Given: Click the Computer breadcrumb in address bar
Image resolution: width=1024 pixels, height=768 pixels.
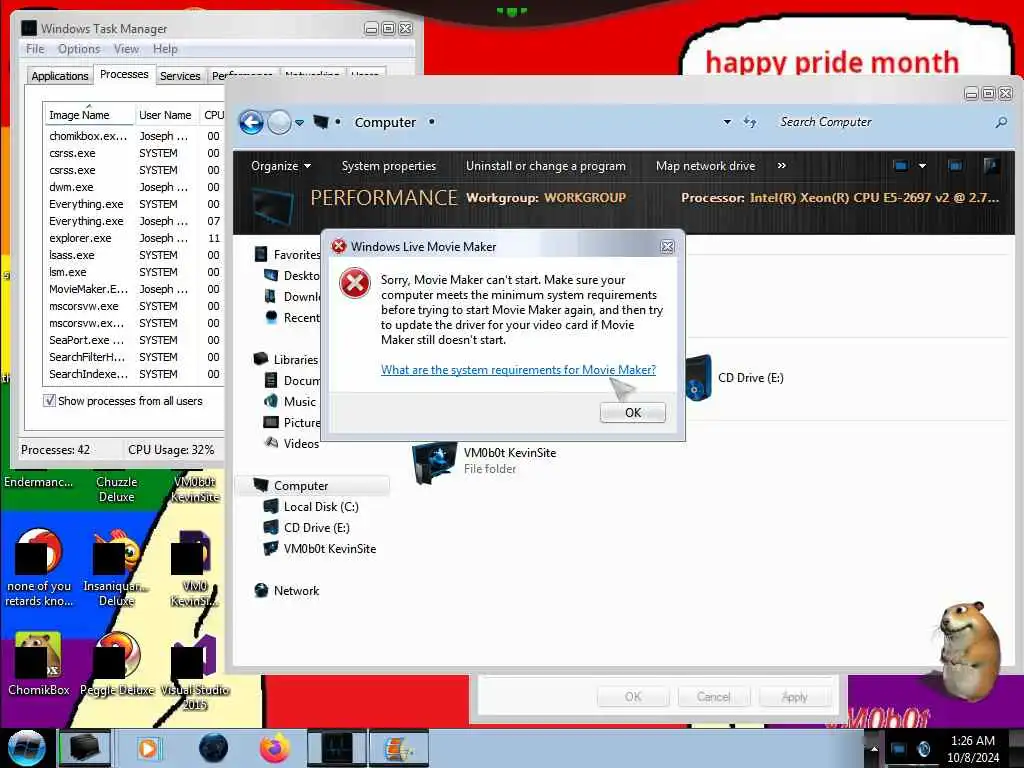Looking at the screenshot, I should point(385,122).
